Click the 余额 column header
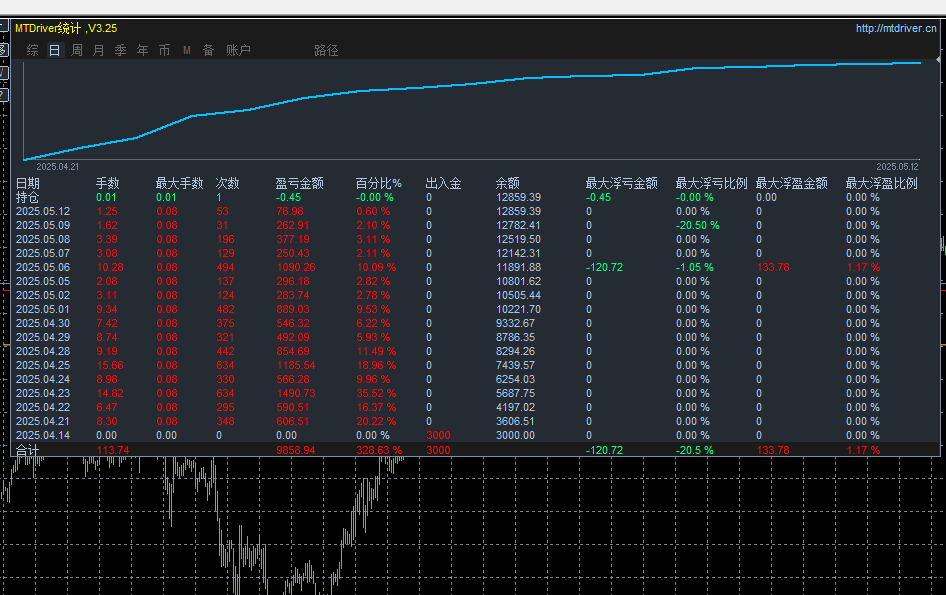Screen dimensions: 946x595 click(x=508, y=183)
